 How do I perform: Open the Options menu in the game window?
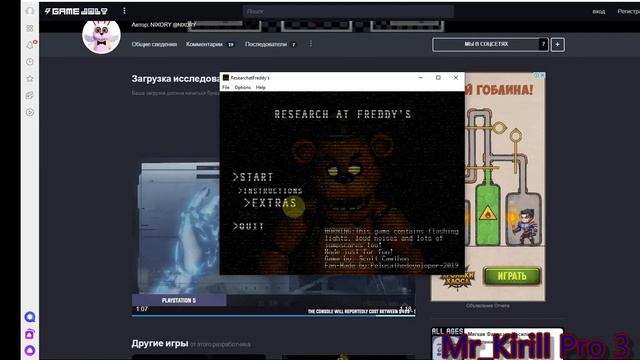[242, 87]
